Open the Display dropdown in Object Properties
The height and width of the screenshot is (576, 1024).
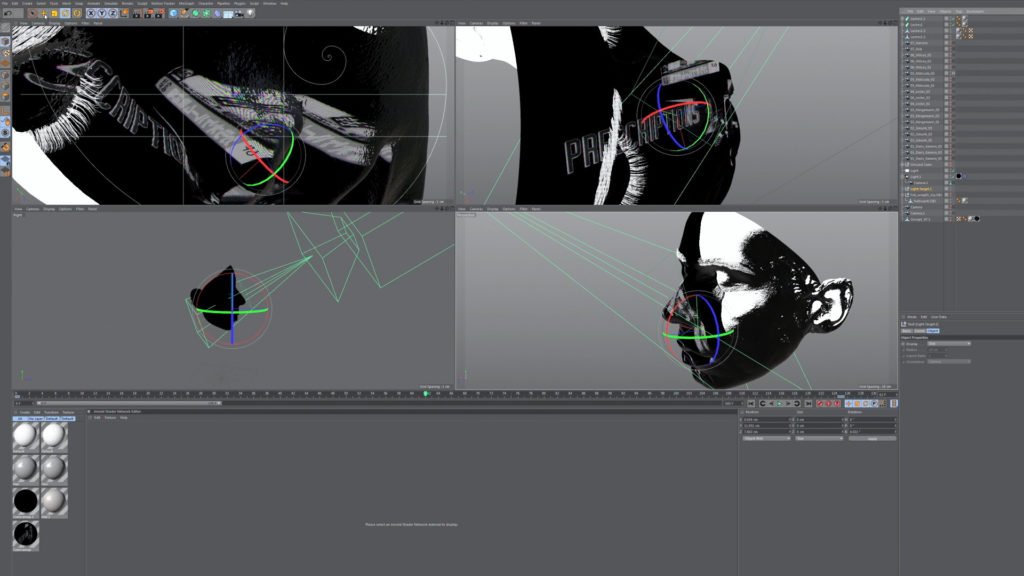(949, 344)
